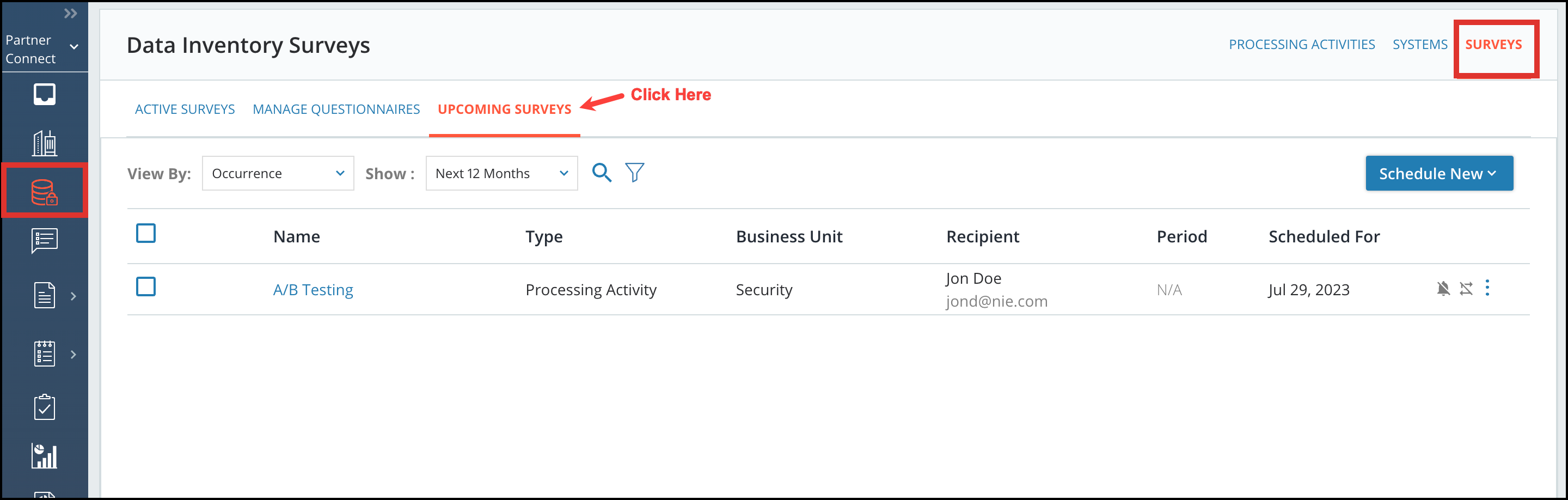Tick the select-all checkbox in the header
The width and height of the screenshot is (1568, 500).
tap(145, 233)
